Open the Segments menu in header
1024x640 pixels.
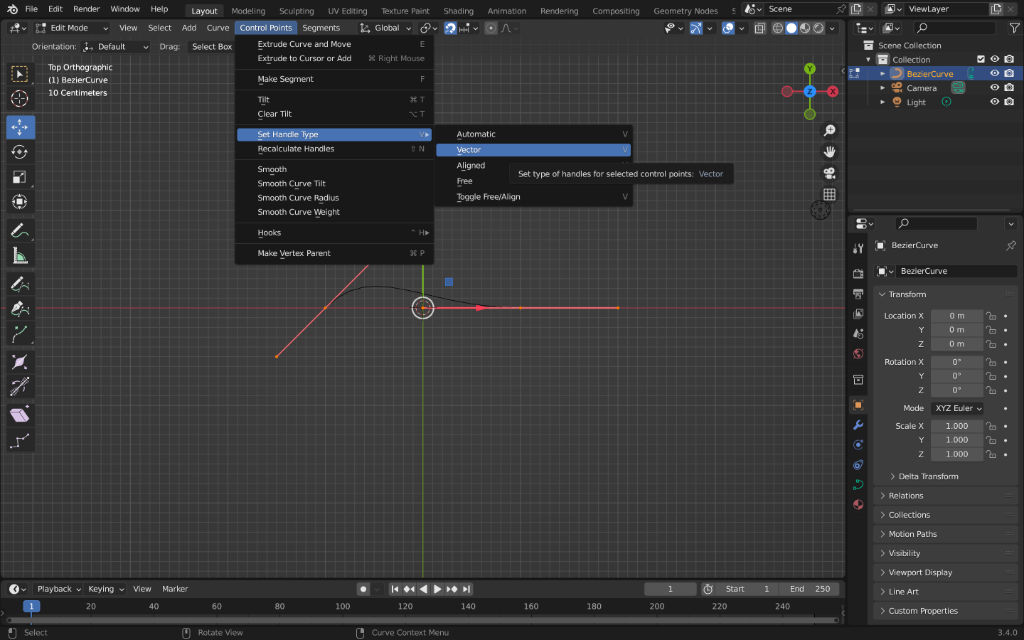(x=321, y=28)
